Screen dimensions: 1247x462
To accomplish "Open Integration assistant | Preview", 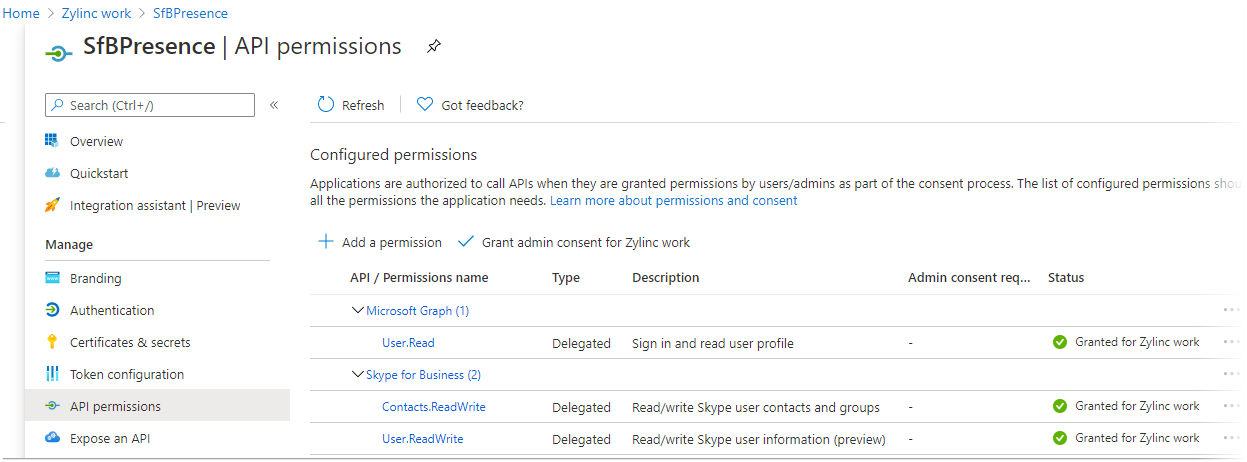I will (x=157, y=205).
